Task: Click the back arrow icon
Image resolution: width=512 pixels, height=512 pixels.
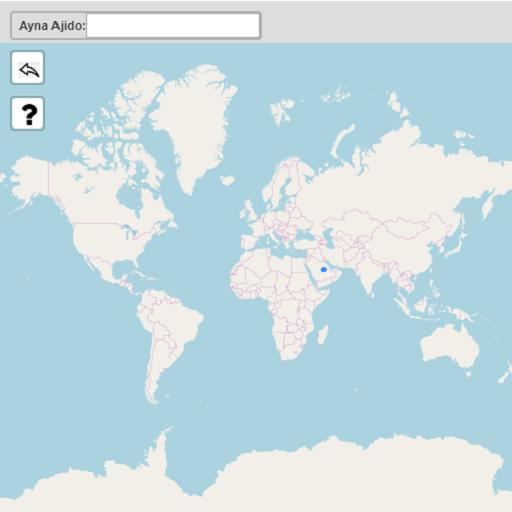Action: coord(28,68)
